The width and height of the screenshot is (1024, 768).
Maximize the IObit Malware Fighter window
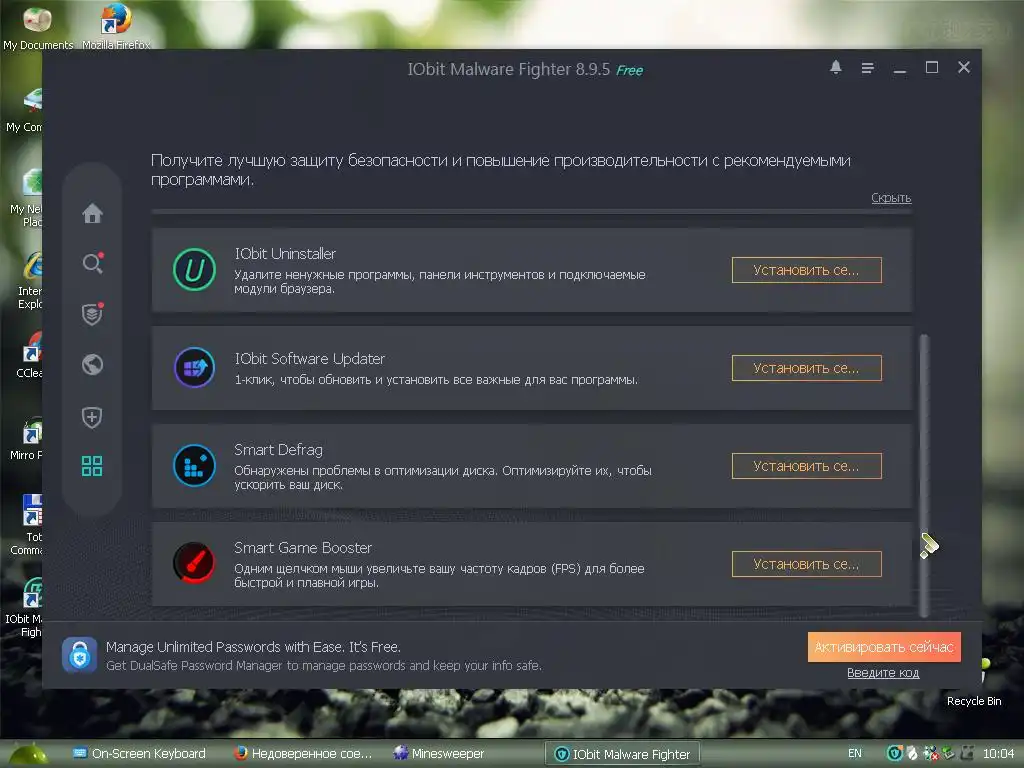pyautogui.click(x=932, y=67)
